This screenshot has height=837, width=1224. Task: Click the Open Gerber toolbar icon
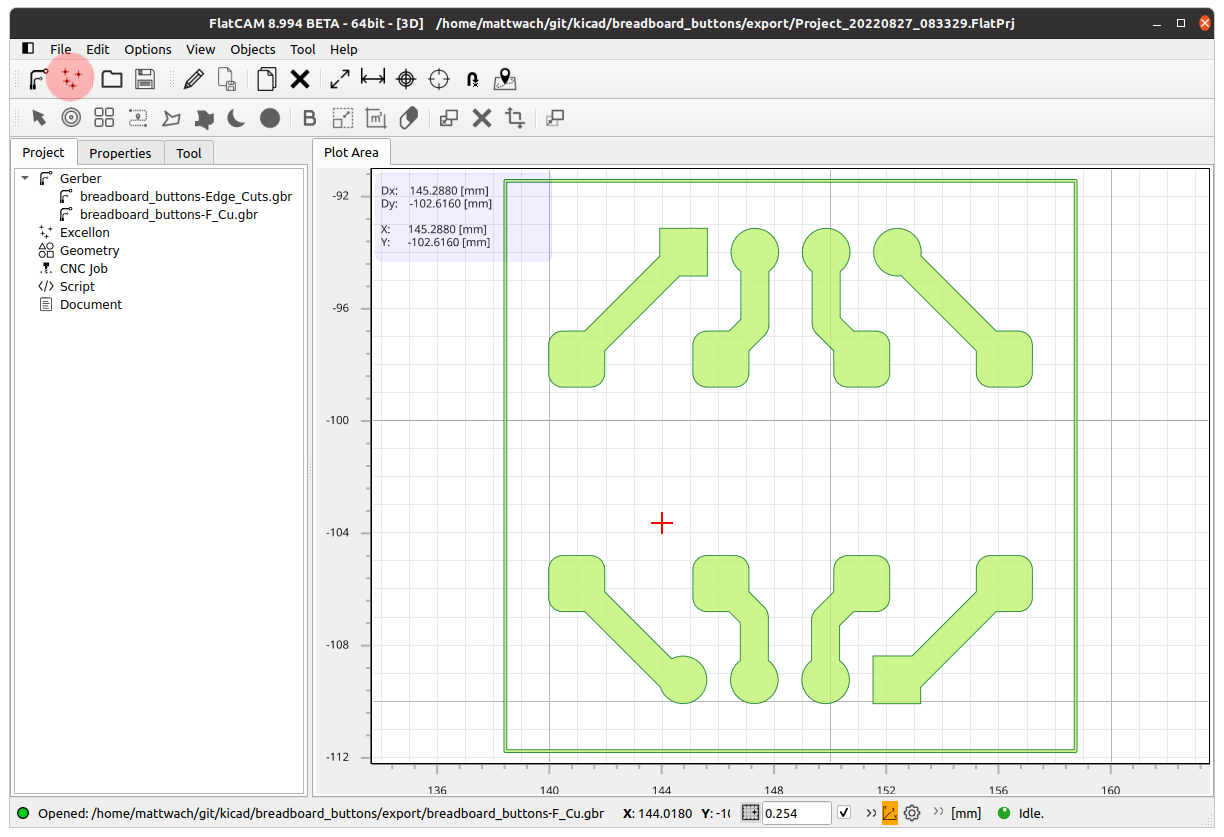39,79
